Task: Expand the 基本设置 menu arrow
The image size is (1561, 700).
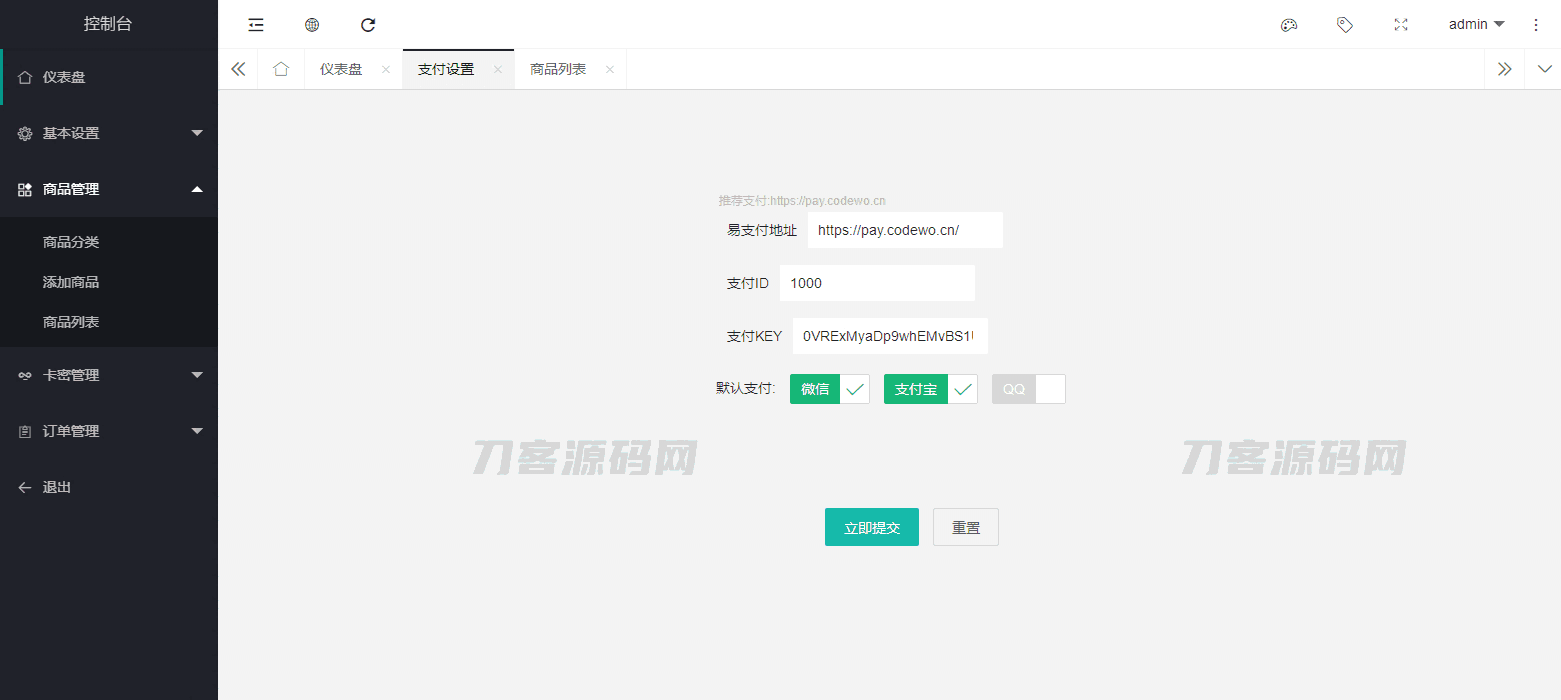Action: click(x=197, y=133)
